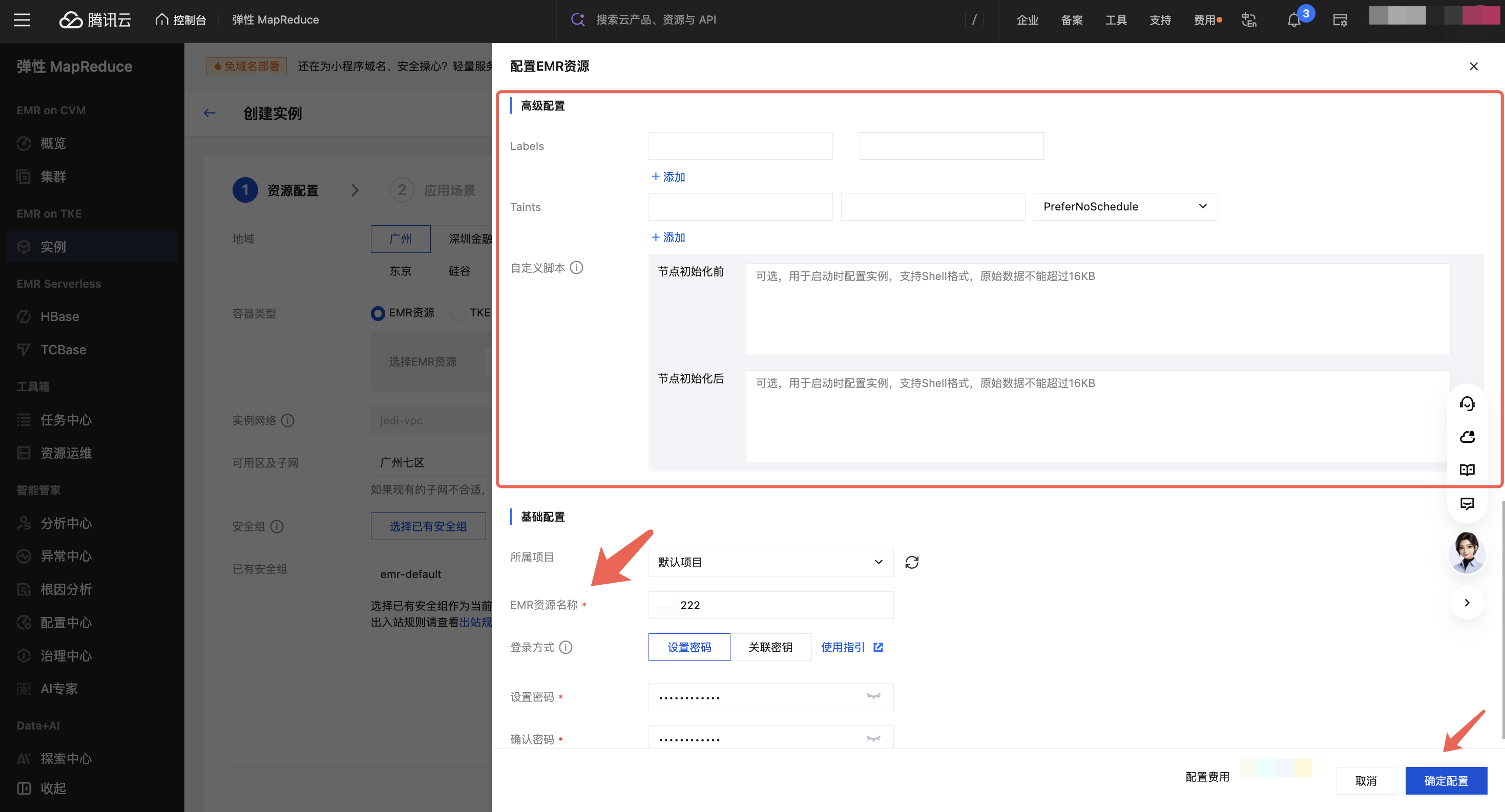Select the 设置密码 login method
Viewport: 1505px width, 812px height.
689,647
